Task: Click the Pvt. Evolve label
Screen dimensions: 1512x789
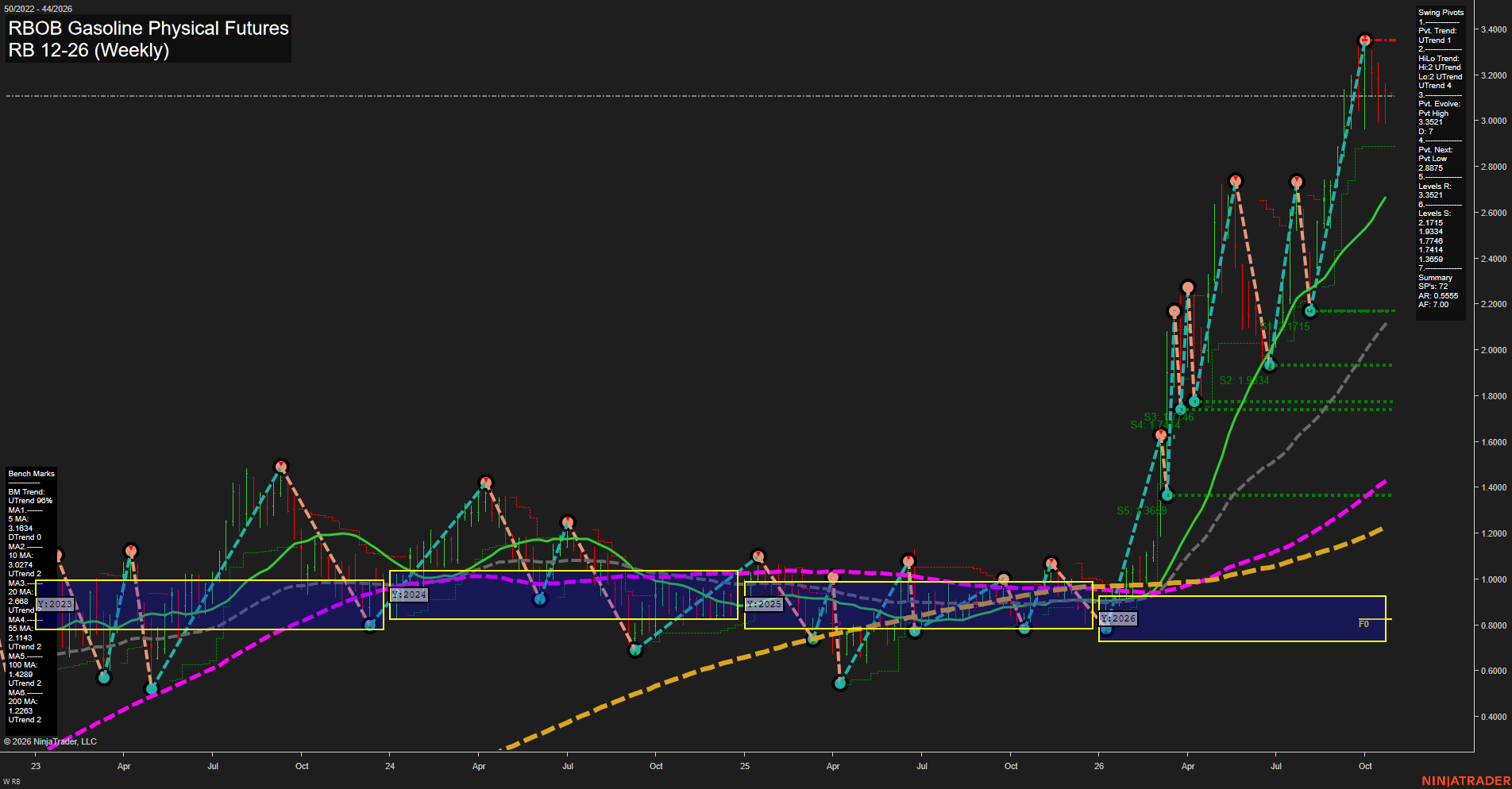Action: tap(1439, 104)
